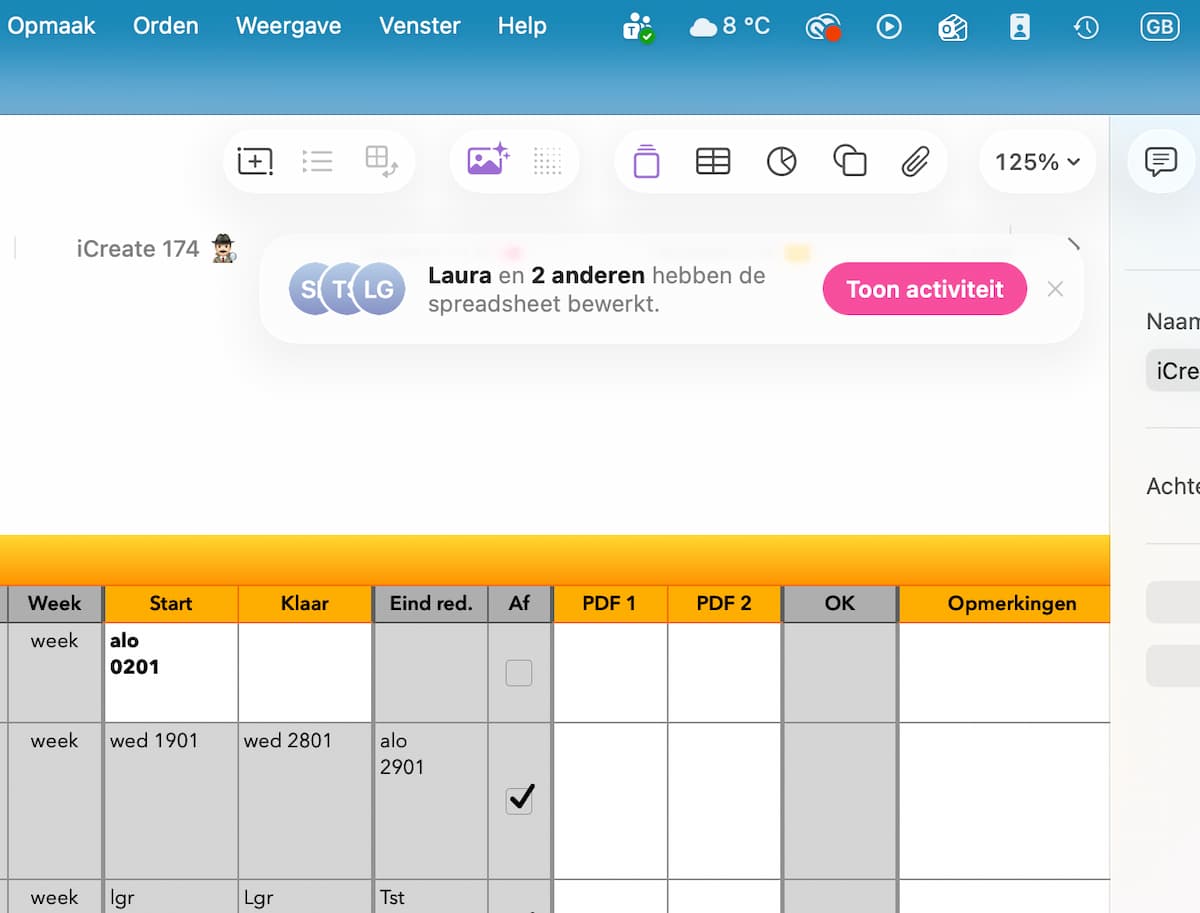Insert a table using the table icon
This screenshot has width=1200, height=913.
click(713, 161)
